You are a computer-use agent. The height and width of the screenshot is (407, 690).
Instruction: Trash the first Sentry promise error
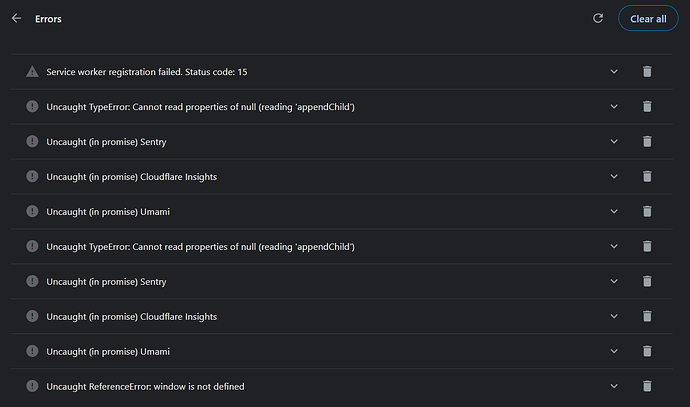pyautogui.click(x=647, y=142)
